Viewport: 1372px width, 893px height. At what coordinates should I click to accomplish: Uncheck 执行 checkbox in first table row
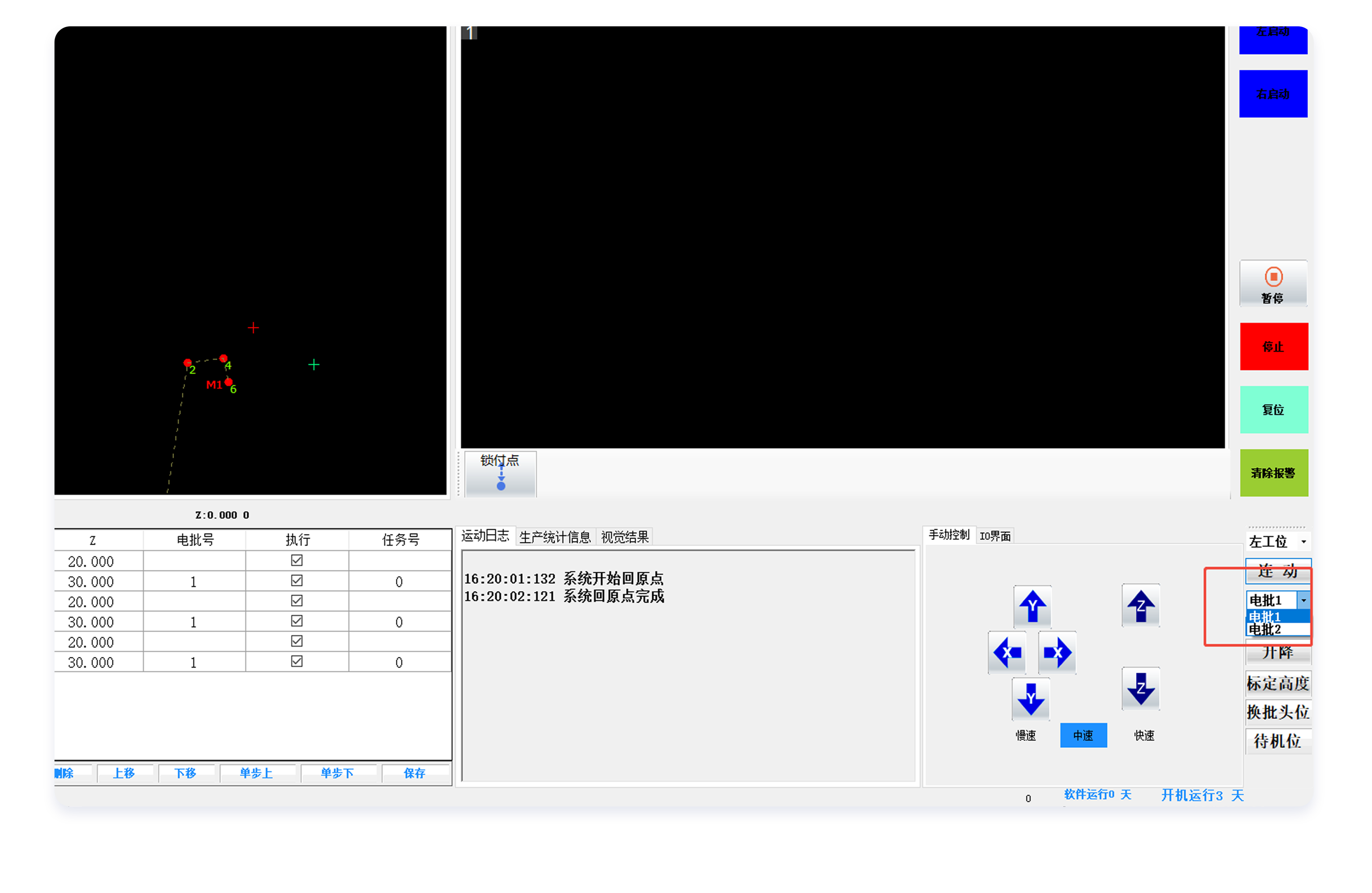click(x=297, y=560)
